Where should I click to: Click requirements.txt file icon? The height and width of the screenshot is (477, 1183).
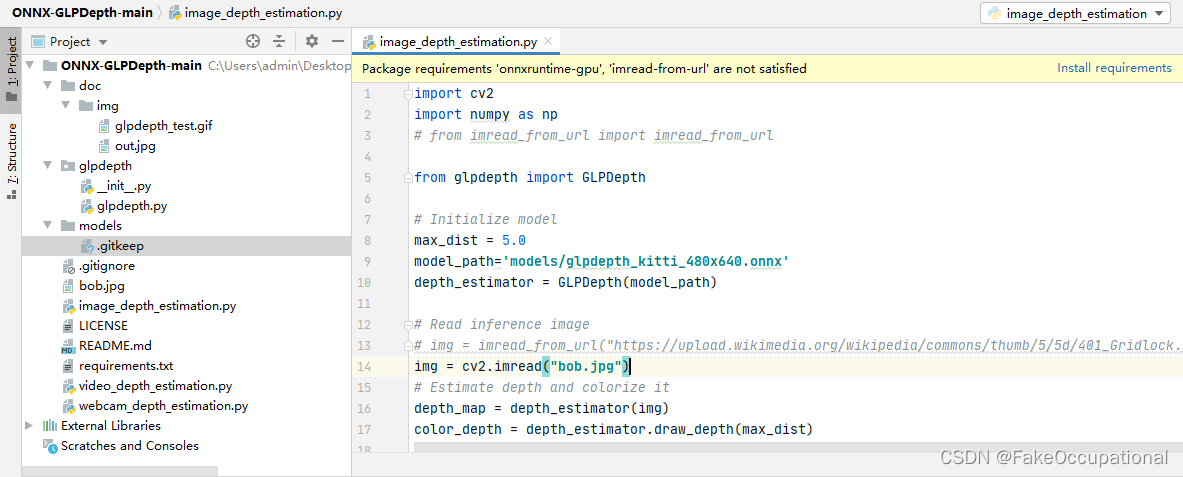(x=69, y=366)
